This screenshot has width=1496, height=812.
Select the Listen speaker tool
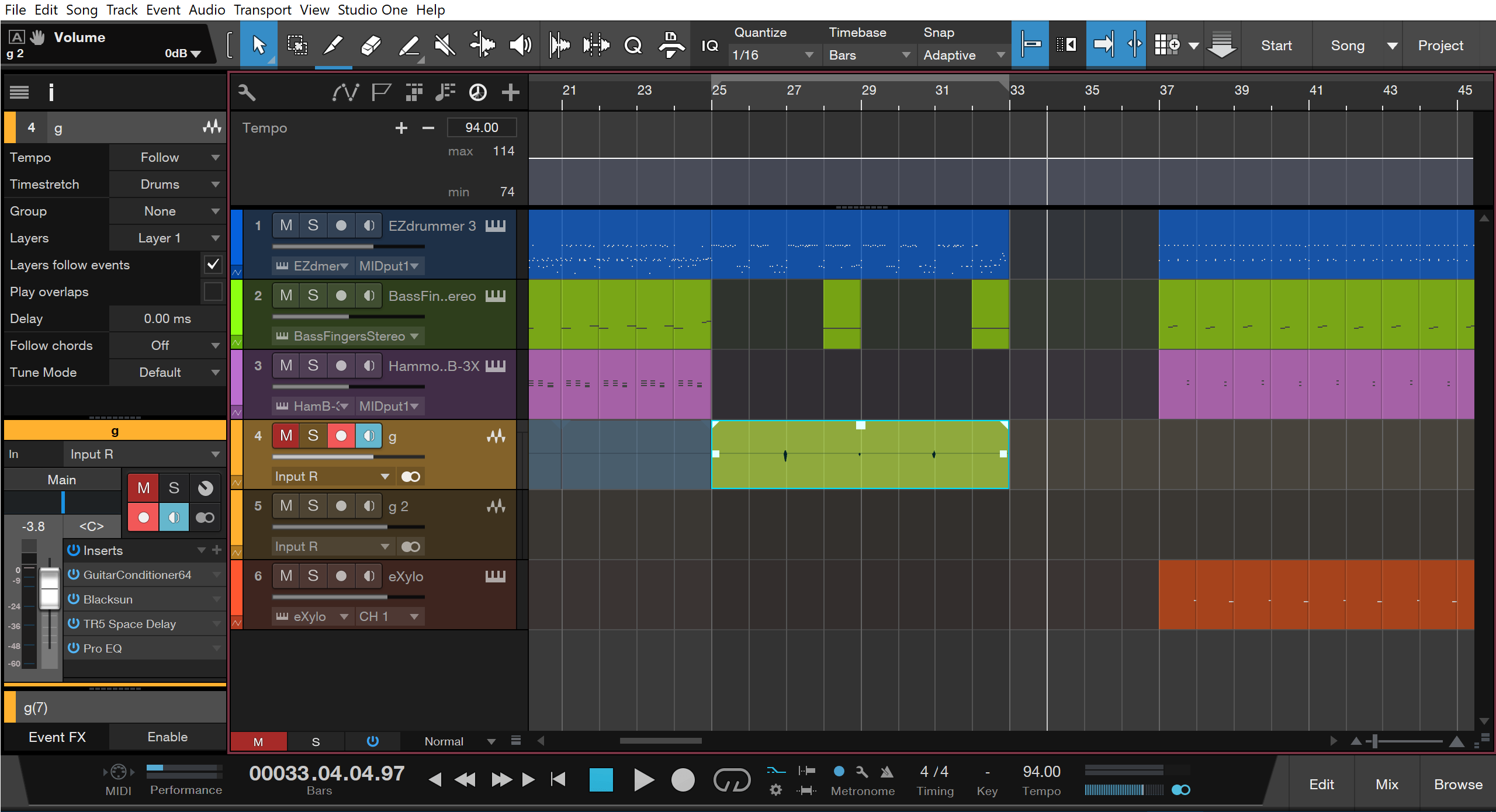pos(520,45)
